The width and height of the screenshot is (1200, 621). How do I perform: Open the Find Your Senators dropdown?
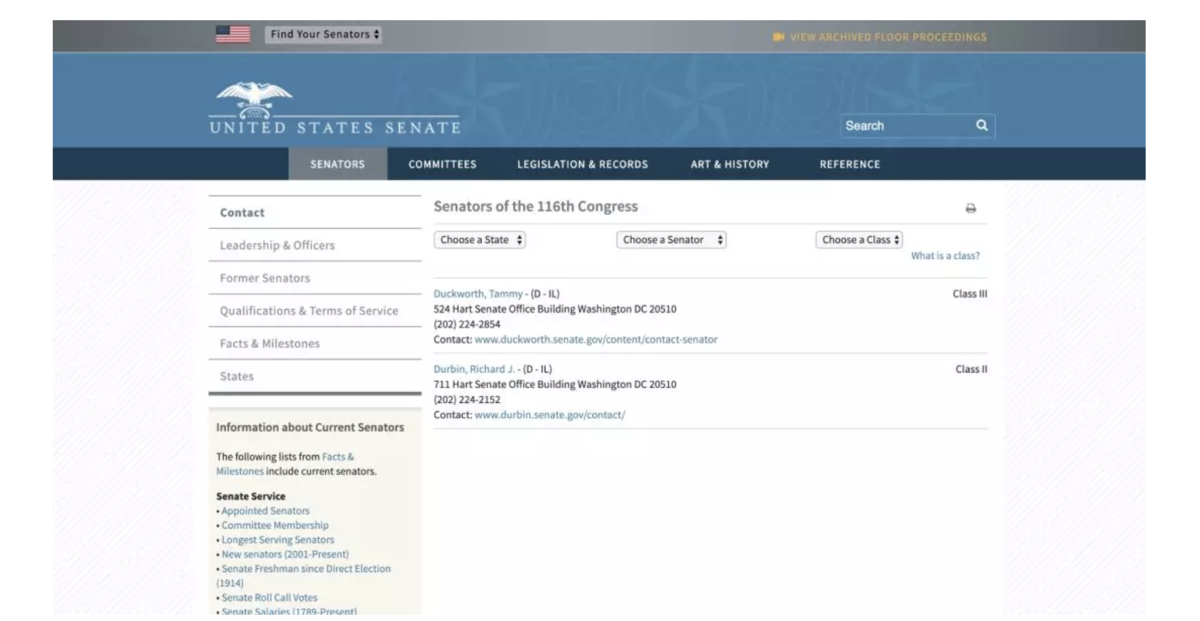click(324, 34)
